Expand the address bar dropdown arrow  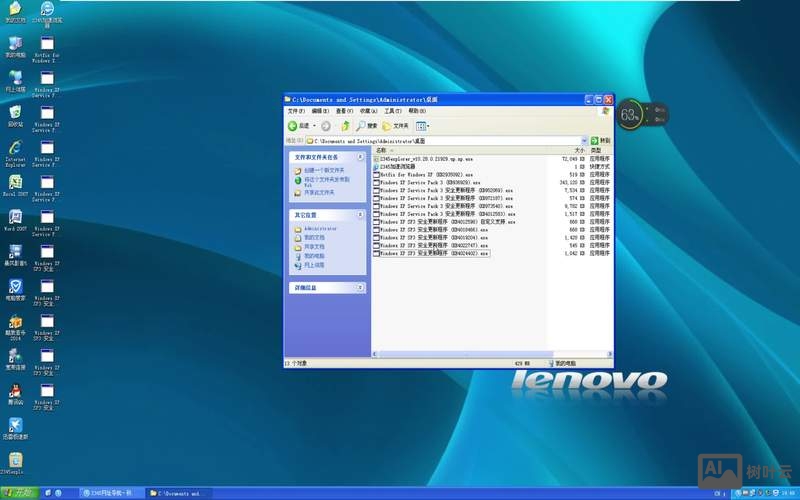(584, 141)
